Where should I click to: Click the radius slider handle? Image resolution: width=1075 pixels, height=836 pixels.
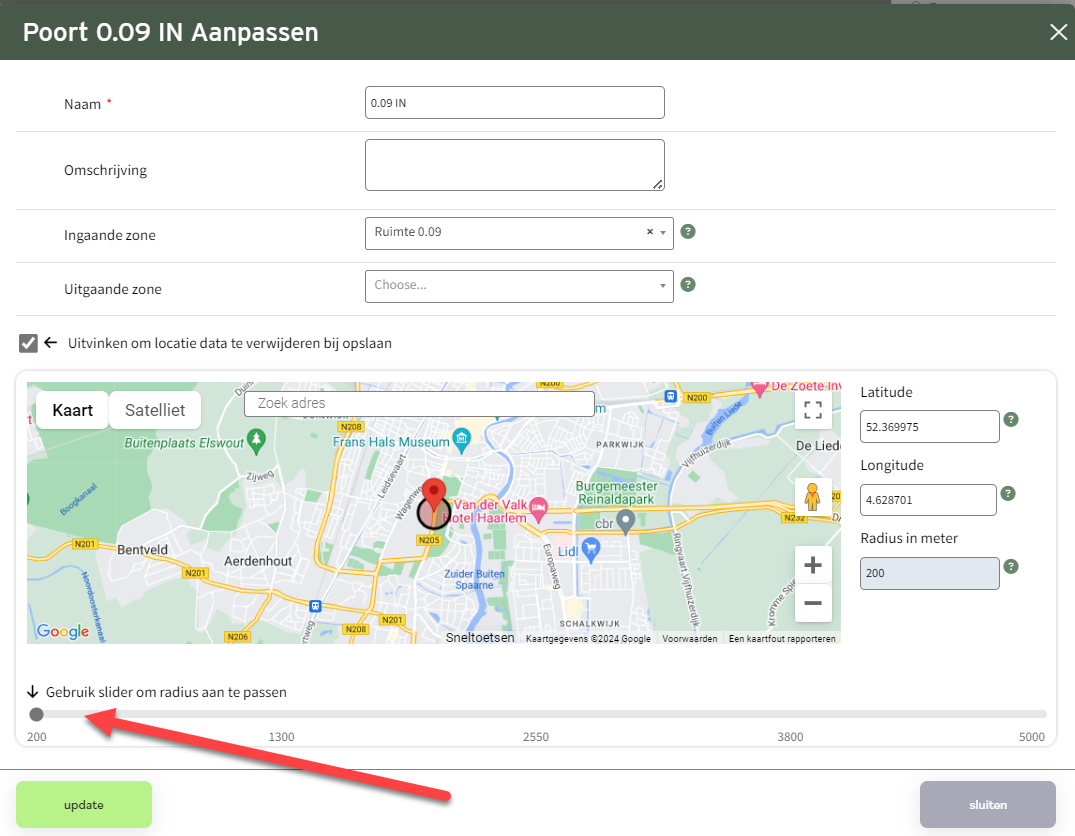(37, 714)
